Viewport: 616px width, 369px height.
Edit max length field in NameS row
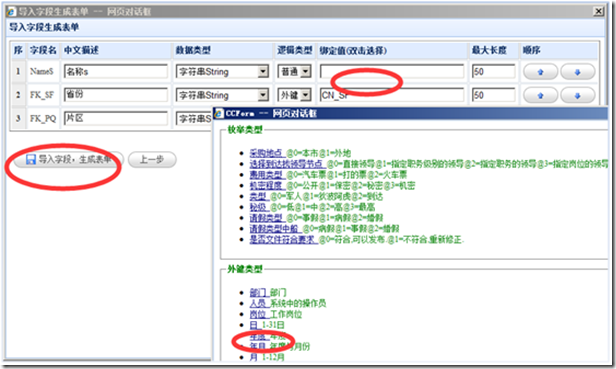pyautogui.click(x=493, y=72)
